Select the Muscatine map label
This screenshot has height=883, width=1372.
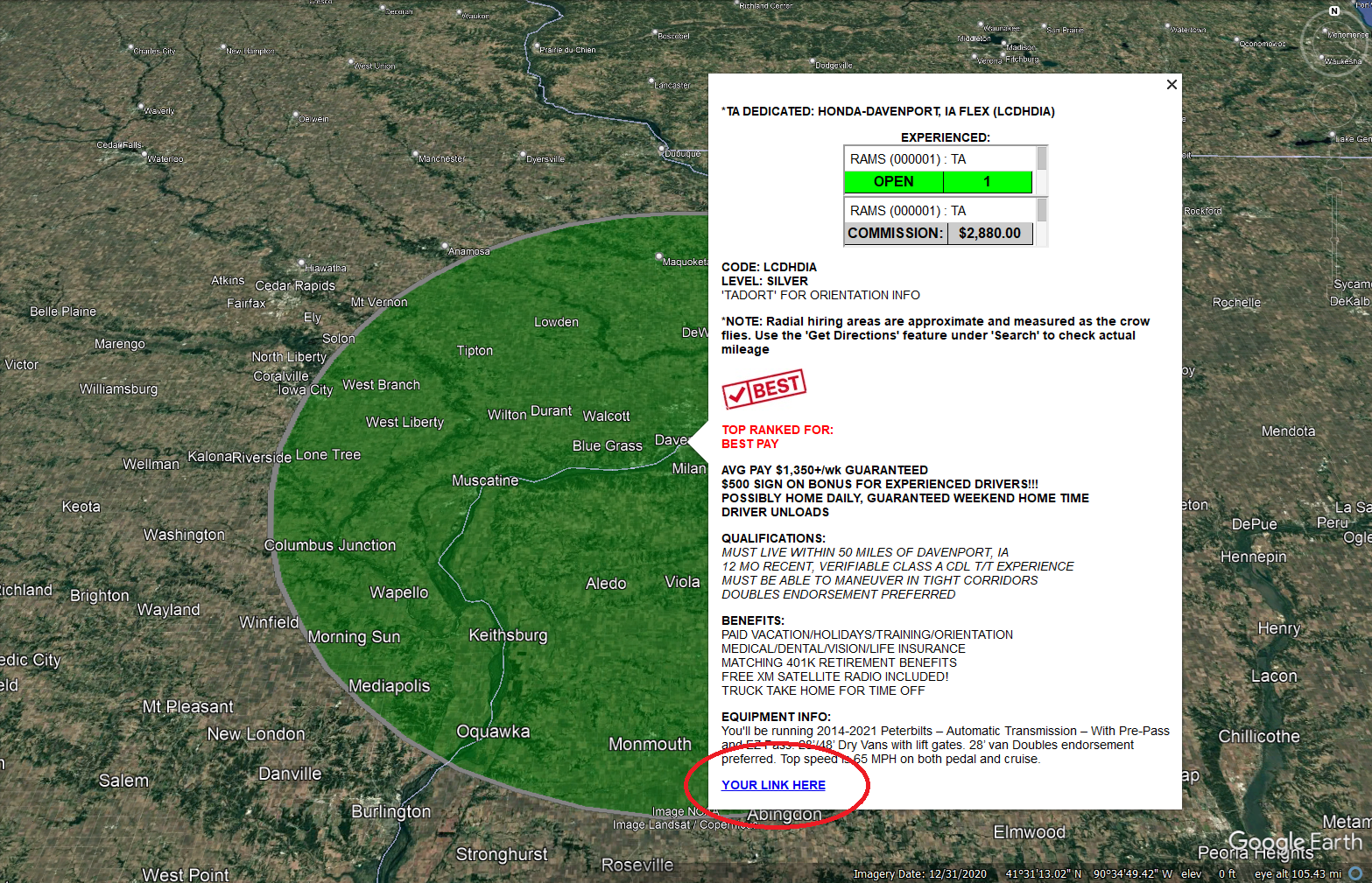[485, 480]
